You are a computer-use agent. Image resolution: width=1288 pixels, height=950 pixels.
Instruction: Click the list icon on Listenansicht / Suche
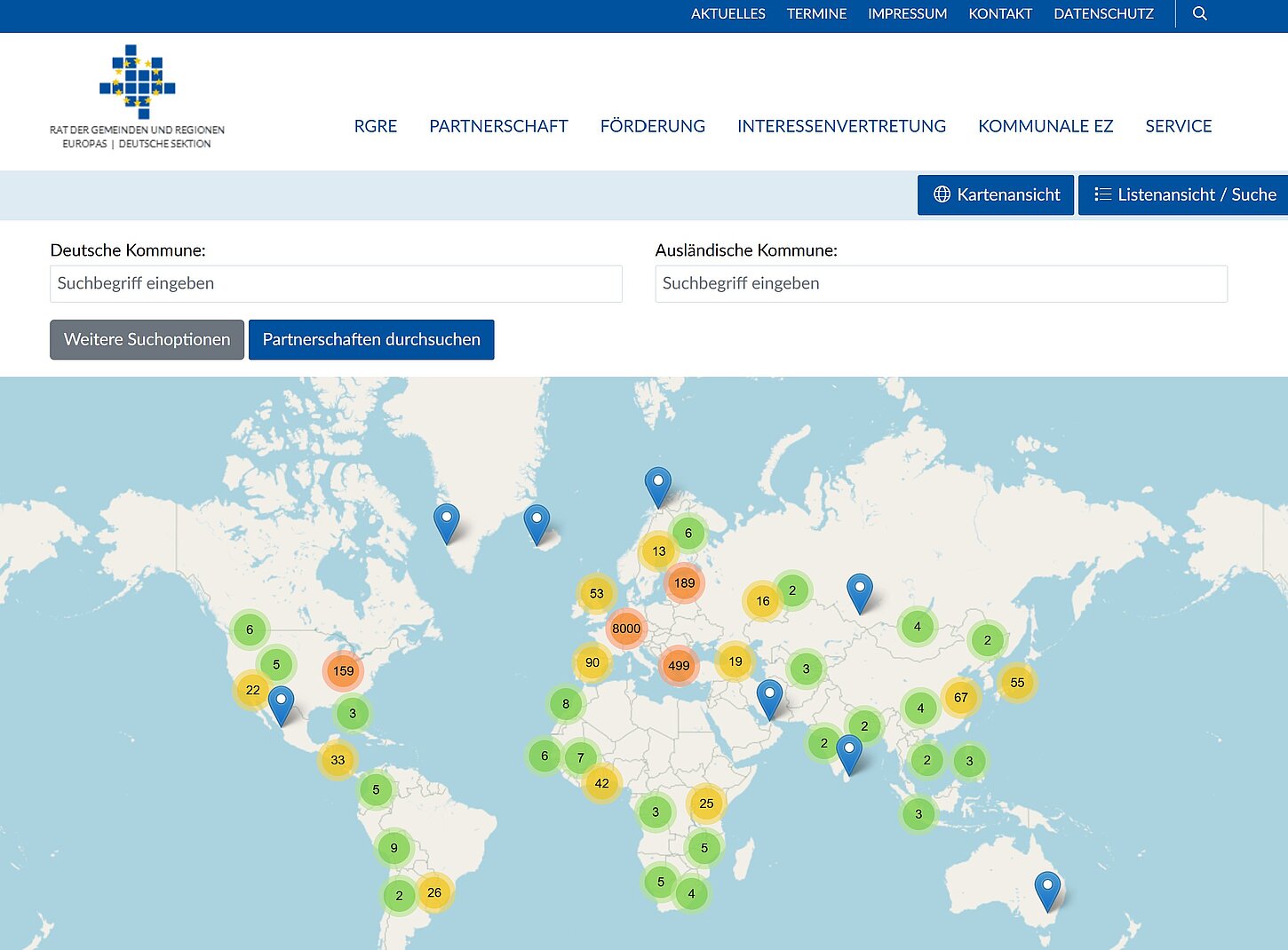[x=1104, y=194]
